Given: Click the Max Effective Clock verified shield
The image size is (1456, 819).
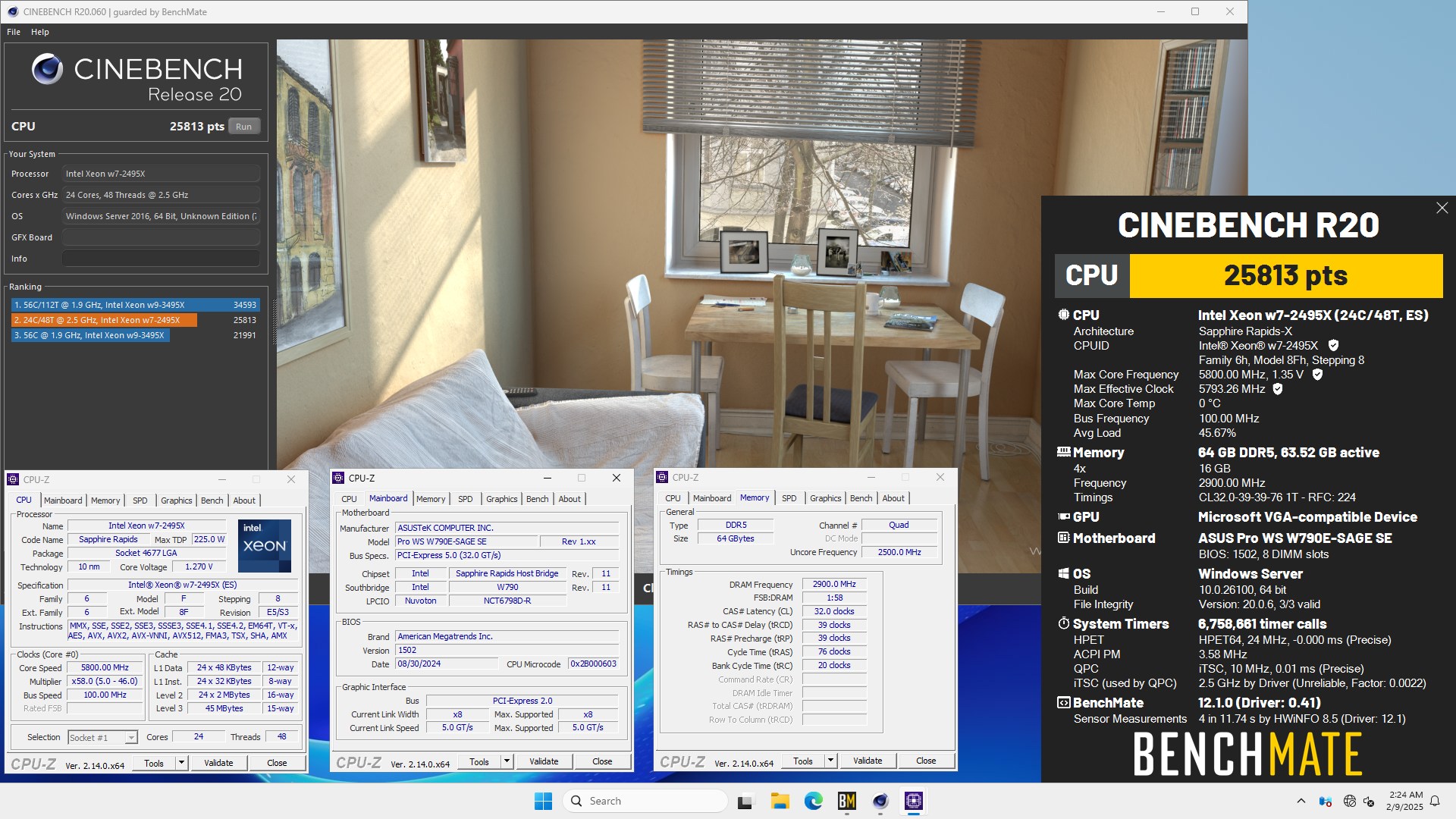Looking at the screenshot, I should pos(1278,389).
